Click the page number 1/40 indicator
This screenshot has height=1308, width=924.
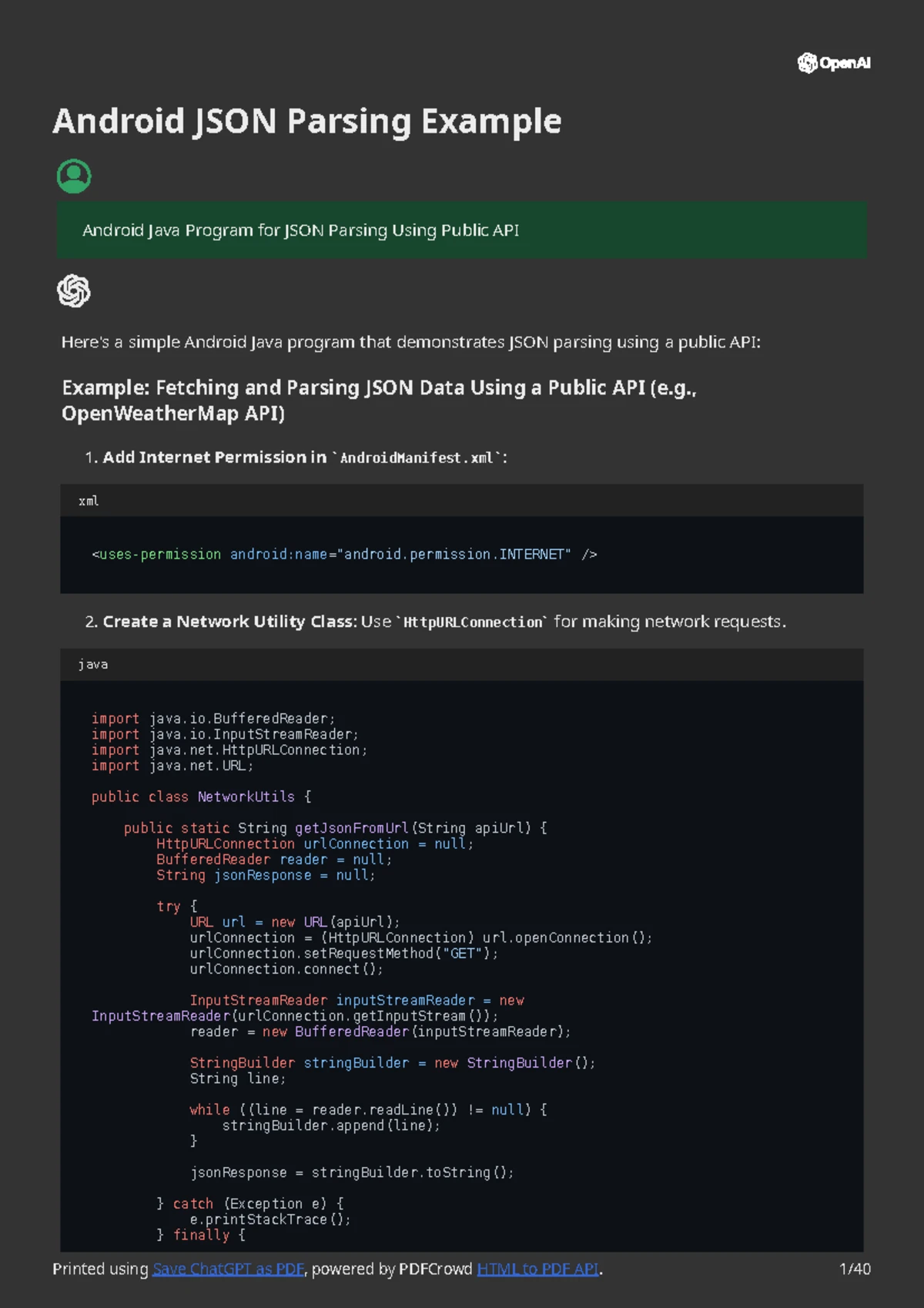[x=855, y=1269]
